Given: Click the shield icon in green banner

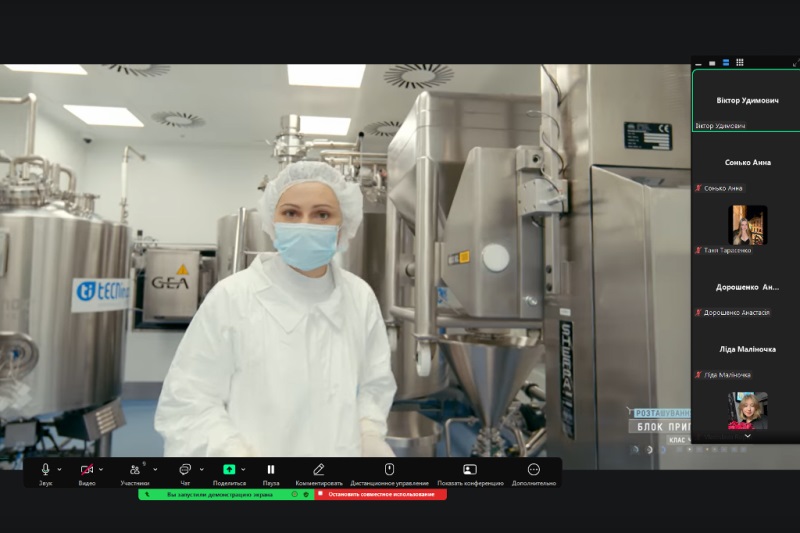Looking at the screenshot, I should (306, 494).
